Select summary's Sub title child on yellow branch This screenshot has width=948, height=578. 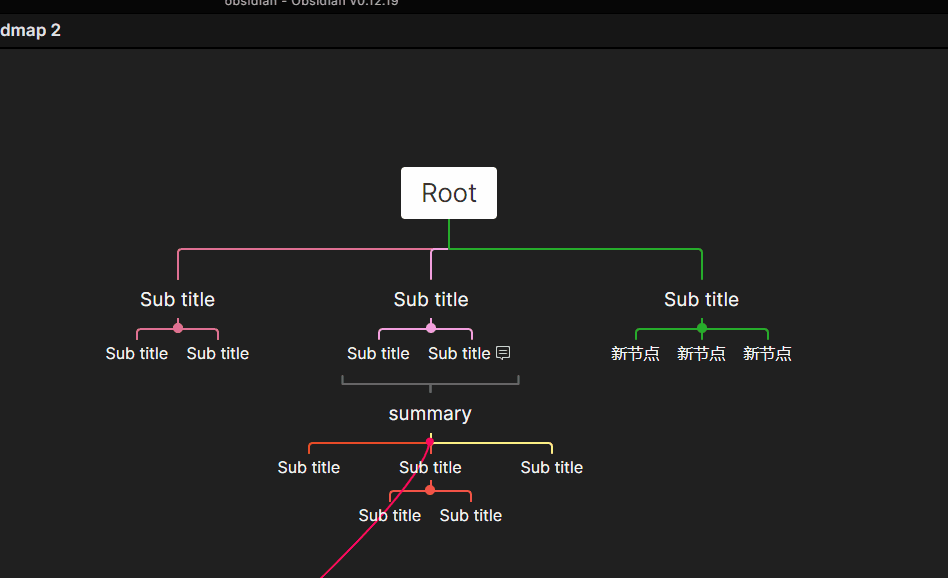(x=551, y=467)
